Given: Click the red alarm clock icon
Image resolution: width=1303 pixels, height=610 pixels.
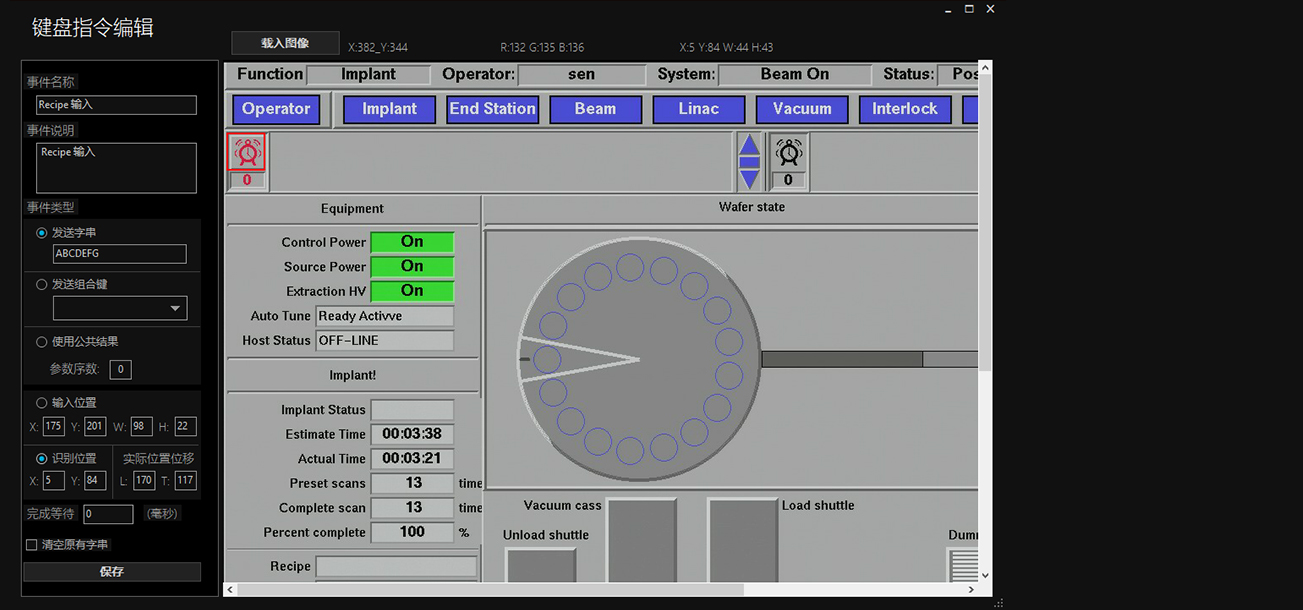Looking at the screenshot, I should click(247, 152).
